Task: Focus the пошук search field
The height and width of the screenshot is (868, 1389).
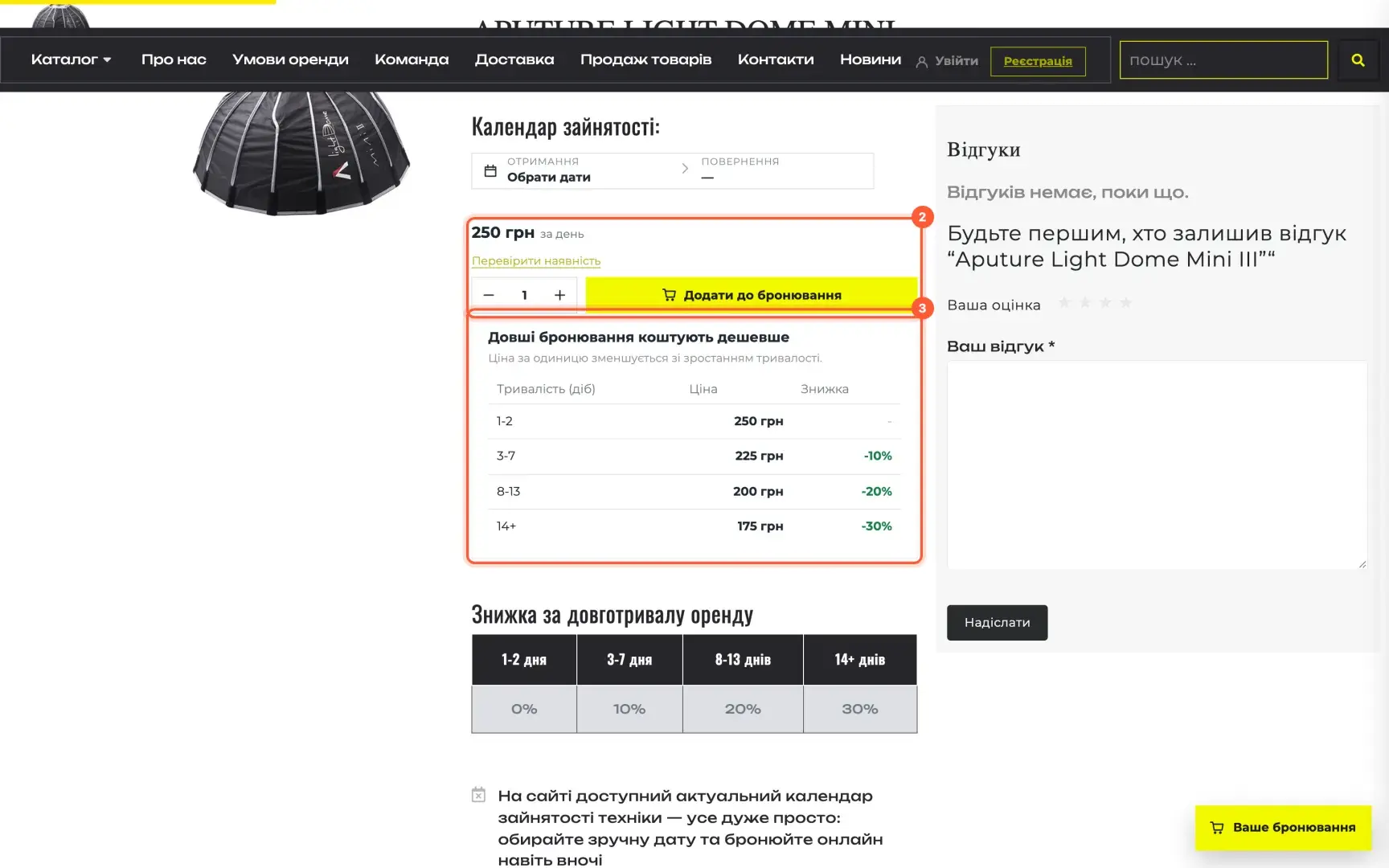Action: click(x=1223, y=60)
